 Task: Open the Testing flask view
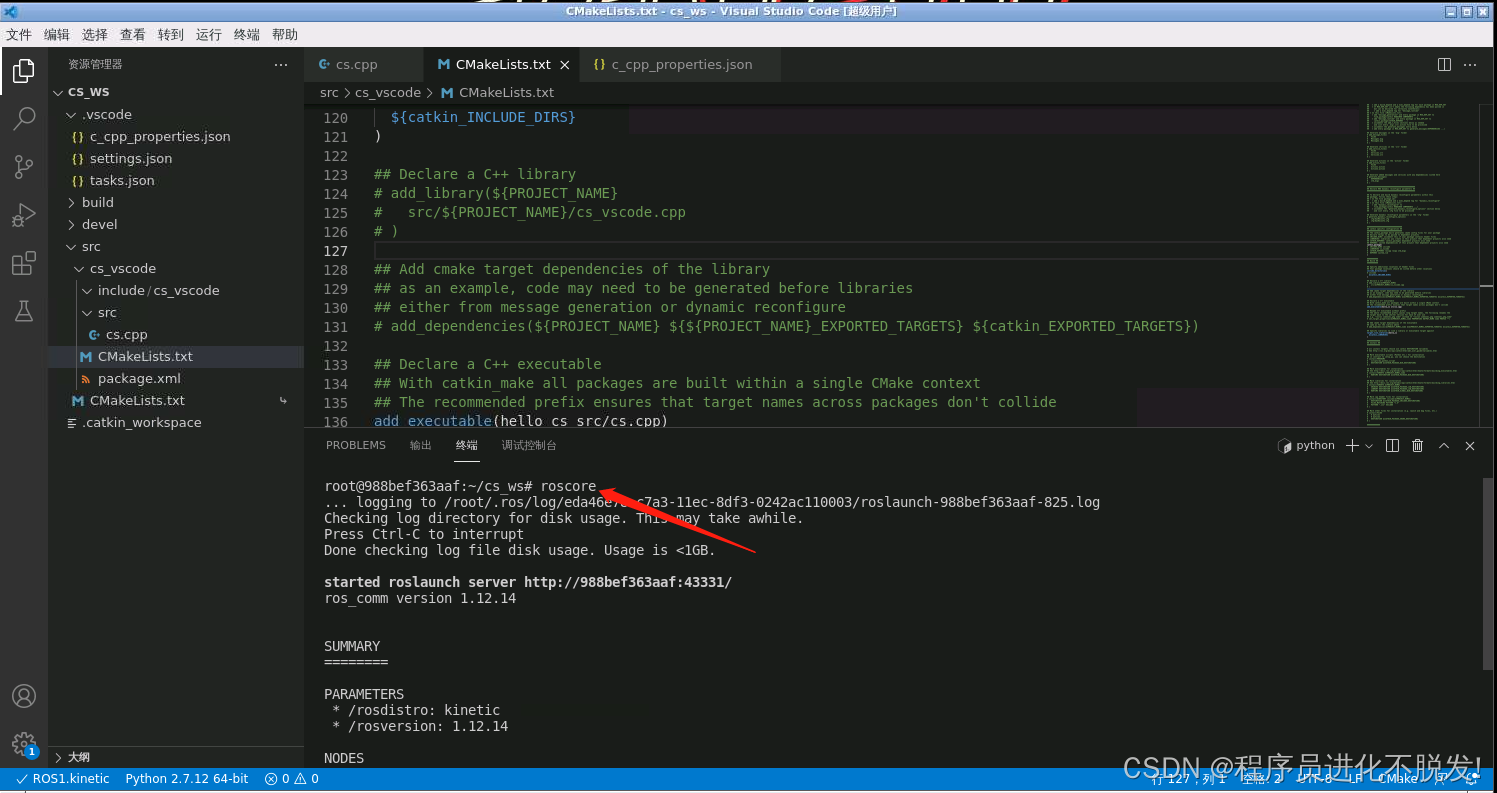click(x=23, y=312)
